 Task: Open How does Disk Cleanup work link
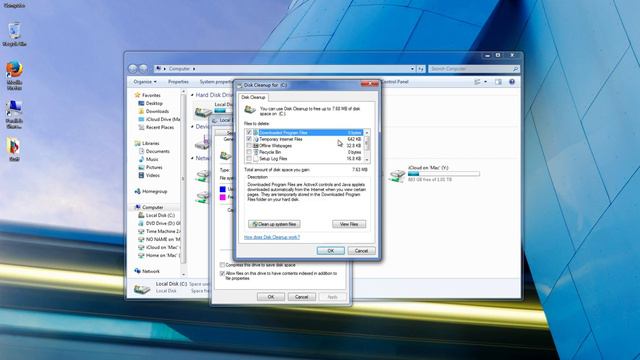272,237
